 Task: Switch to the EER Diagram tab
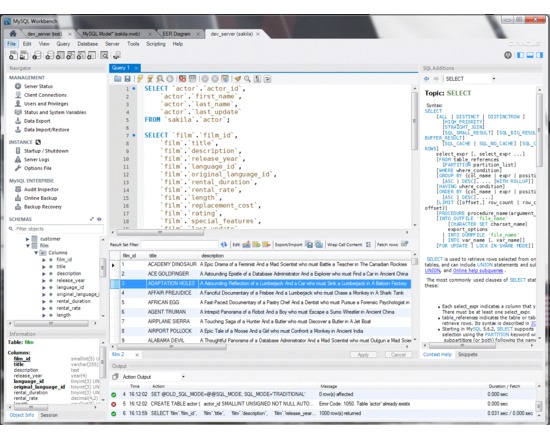[176, 34]
